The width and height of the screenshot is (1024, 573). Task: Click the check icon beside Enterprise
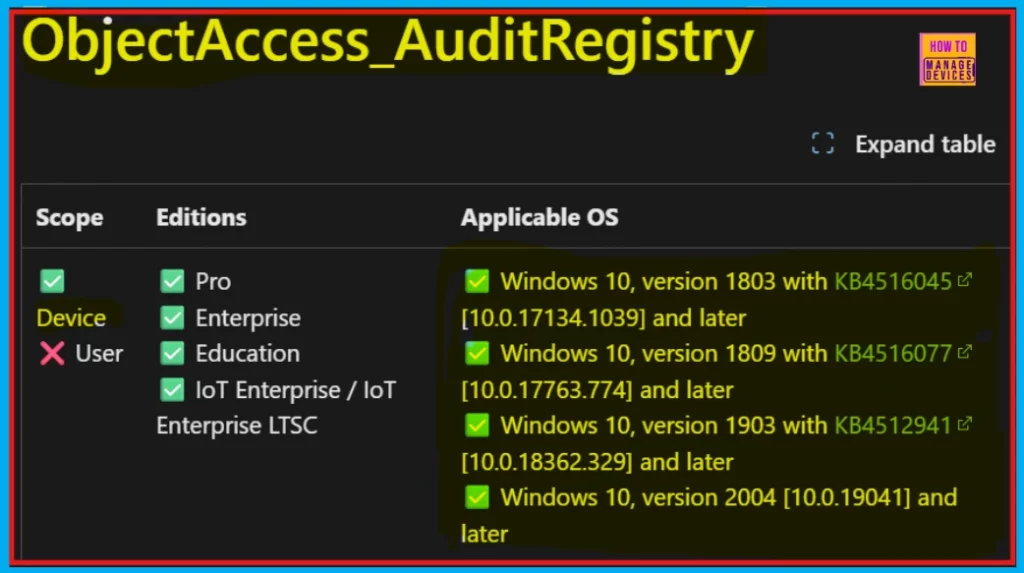(172, 318)
